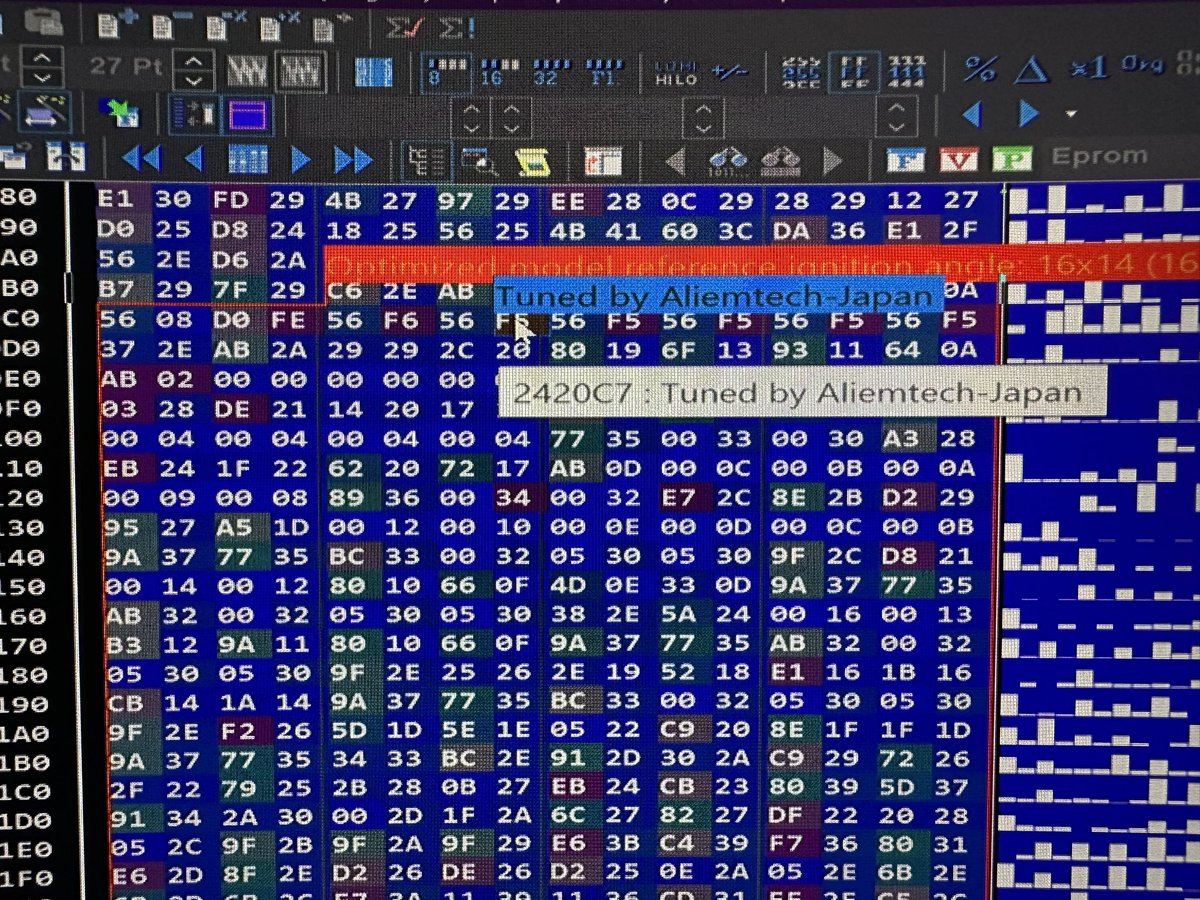
Task: Click the gray next-result right arrow
Action: 831,159
